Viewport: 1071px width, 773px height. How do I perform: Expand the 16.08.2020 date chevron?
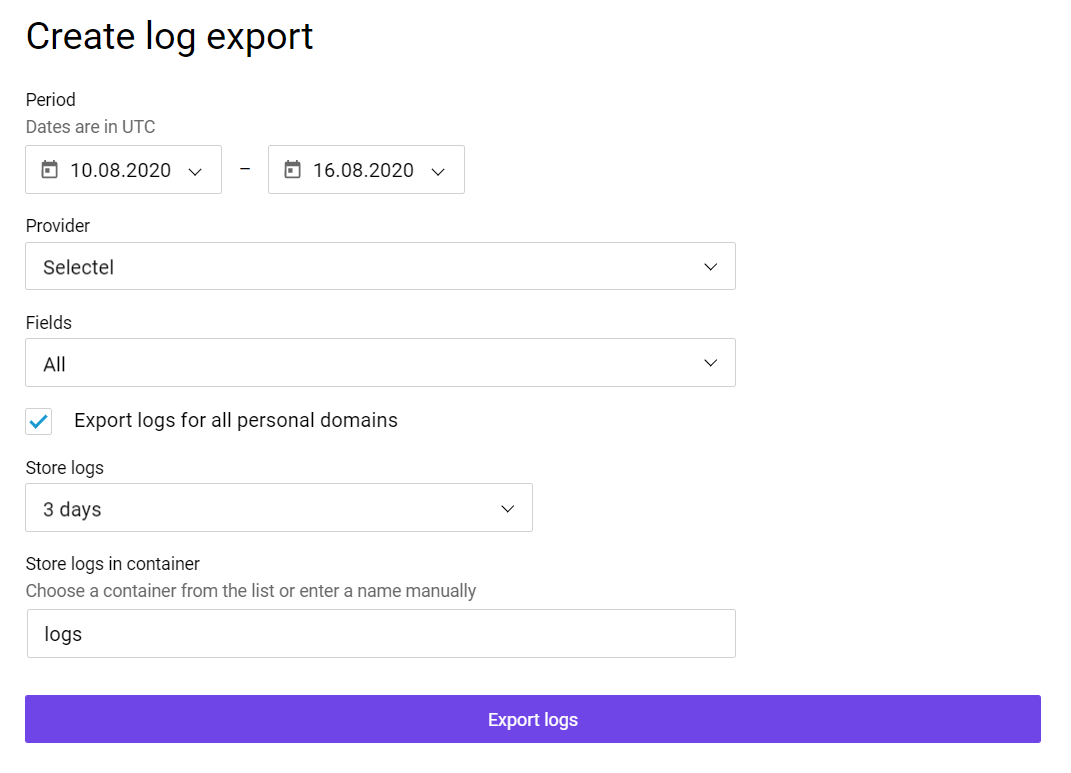[x=438, y=171]
